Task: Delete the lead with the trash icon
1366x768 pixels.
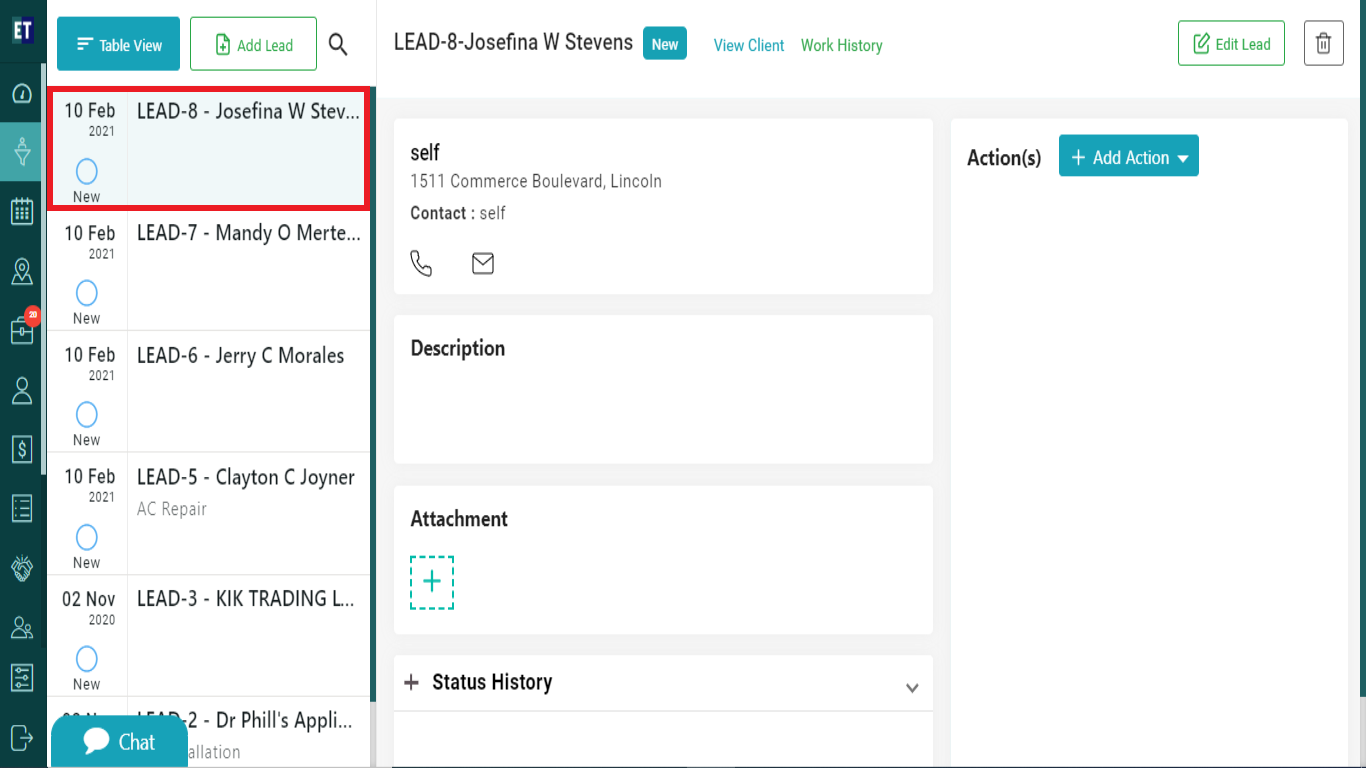Action: [1323, 43]
